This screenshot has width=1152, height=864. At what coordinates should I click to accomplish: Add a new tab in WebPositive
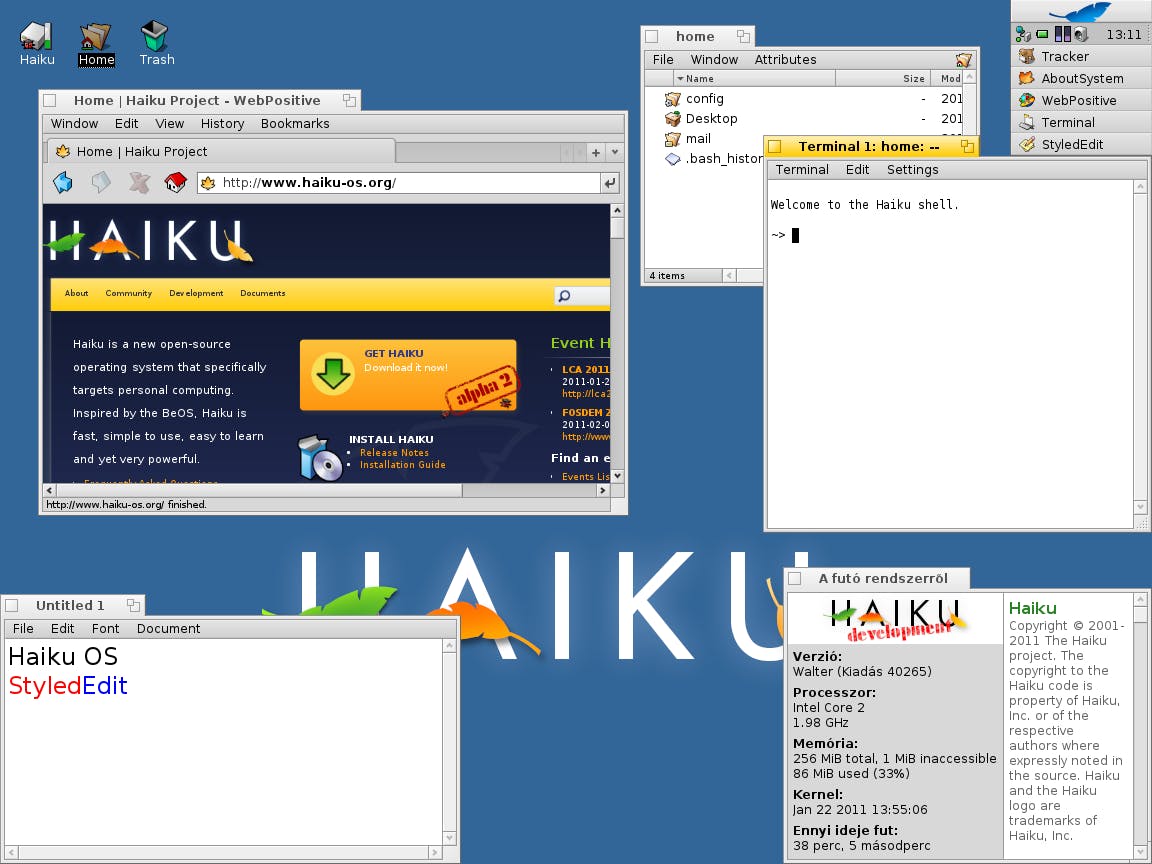[x=596, y=153]
